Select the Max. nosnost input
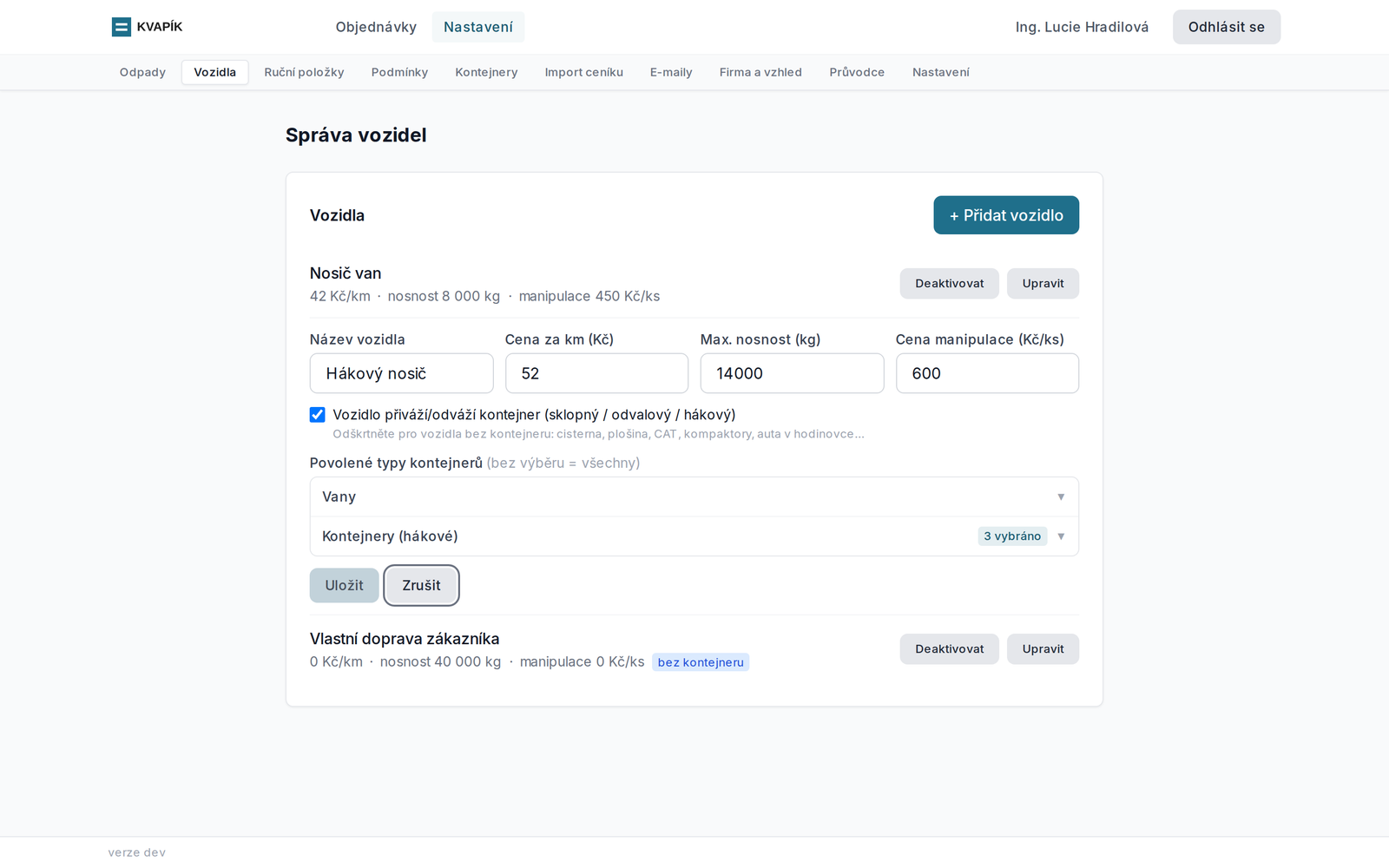This screenshot has width=1389, height=868. (792, 373)
